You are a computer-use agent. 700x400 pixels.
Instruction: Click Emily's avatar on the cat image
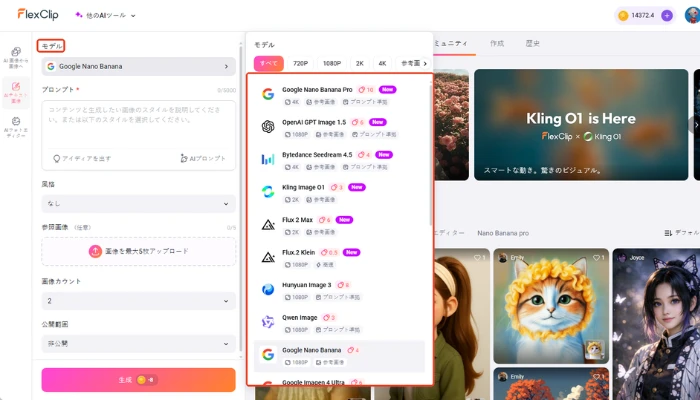click(503, 258)
